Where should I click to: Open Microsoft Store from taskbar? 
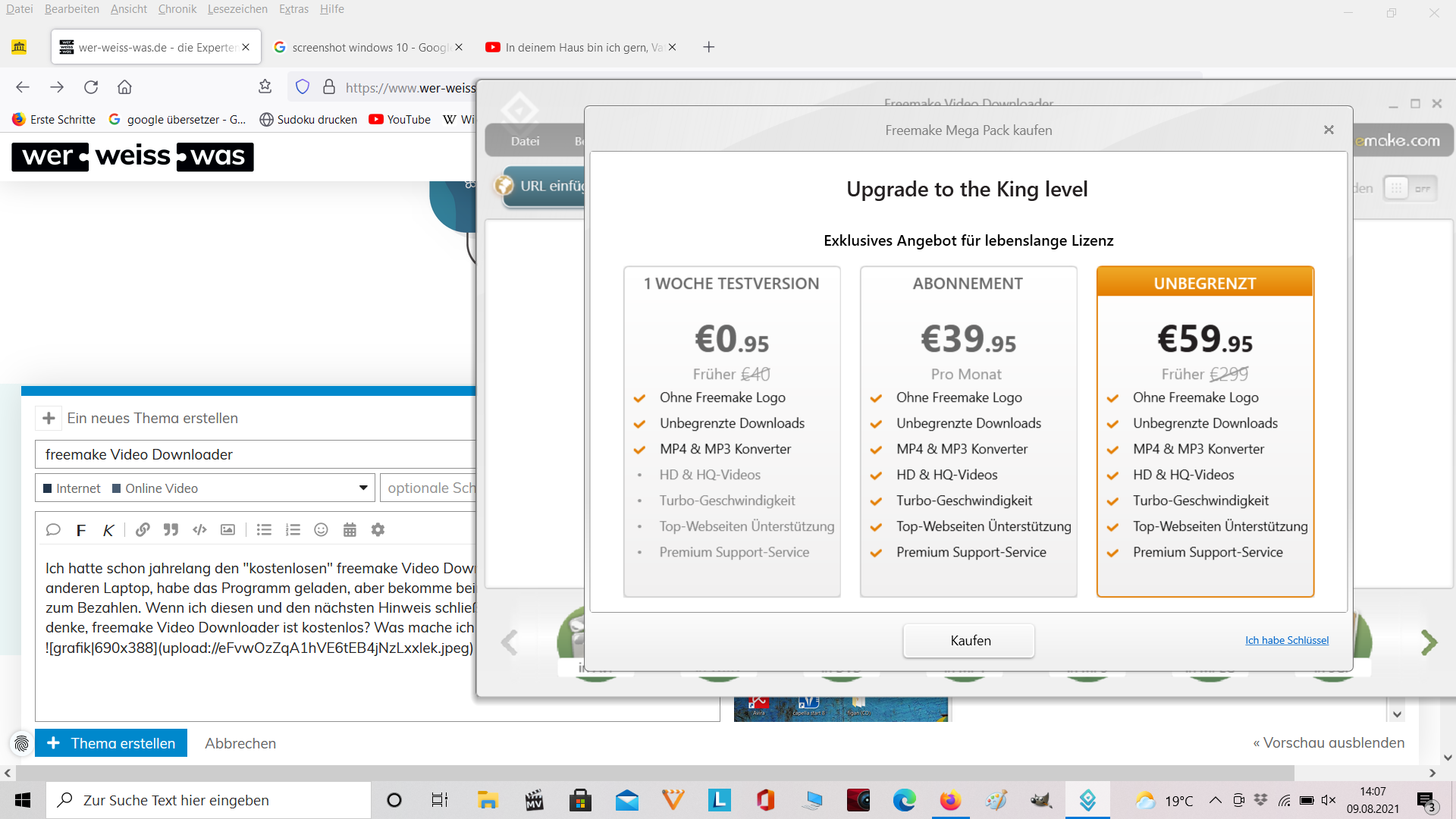point(580,800)
